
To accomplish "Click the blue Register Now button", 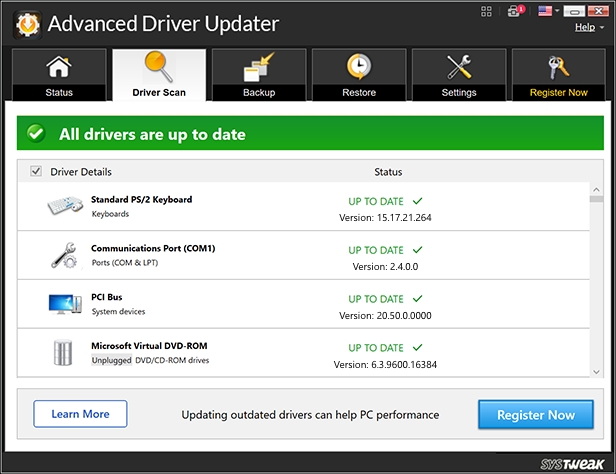I will coord(536,415).
